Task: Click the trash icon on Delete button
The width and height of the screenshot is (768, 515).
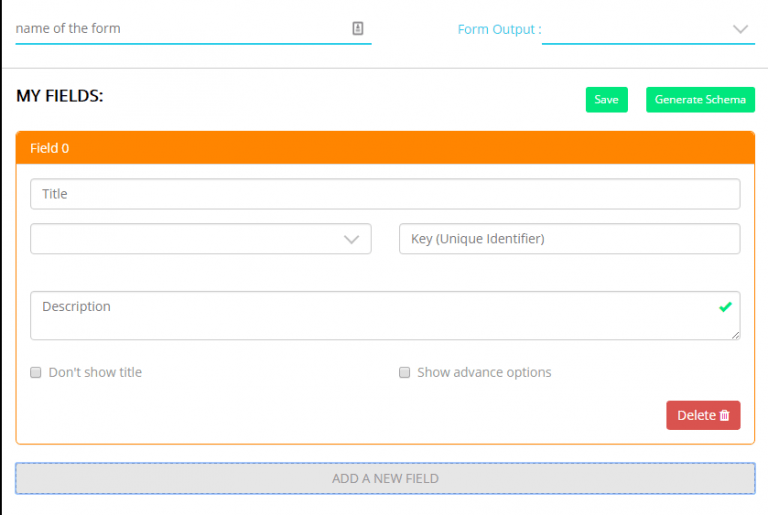Action: point(724,416)
